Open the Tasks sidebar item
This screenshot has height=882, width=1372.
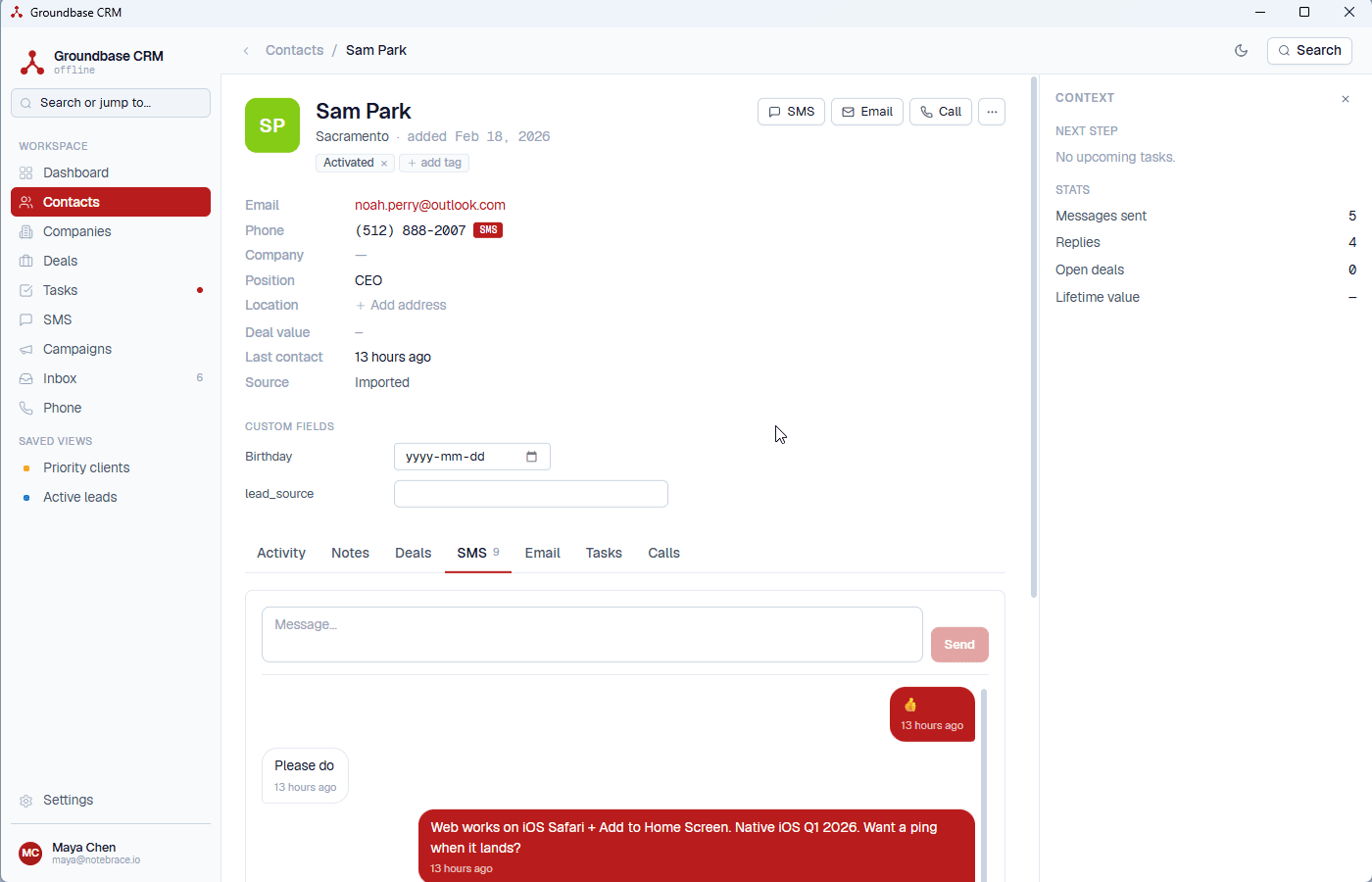click(111, 290)
